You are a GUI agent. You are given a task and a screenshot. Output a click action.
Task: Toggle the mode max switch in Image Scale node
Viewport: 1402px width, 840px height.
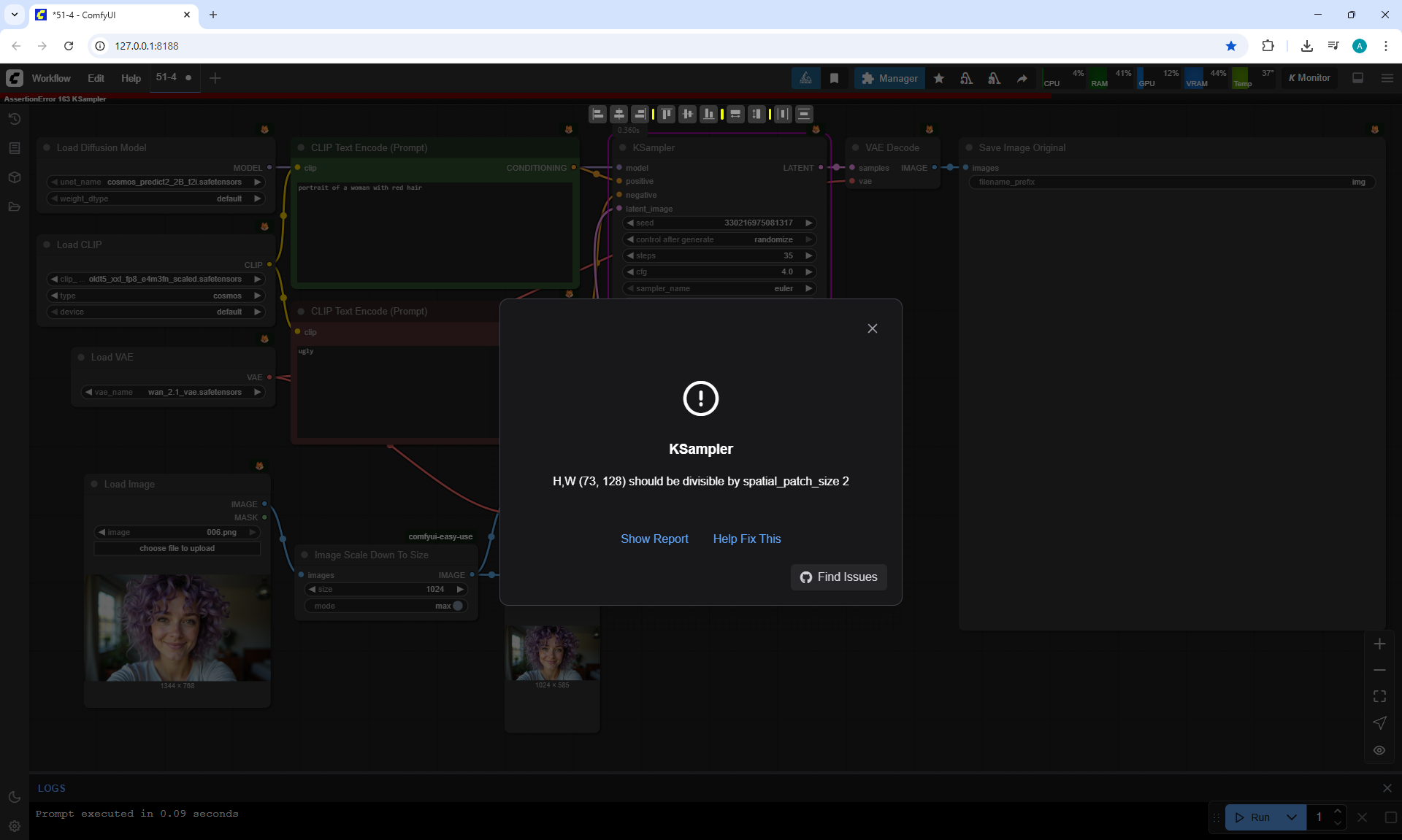click(x=458, y=606)
